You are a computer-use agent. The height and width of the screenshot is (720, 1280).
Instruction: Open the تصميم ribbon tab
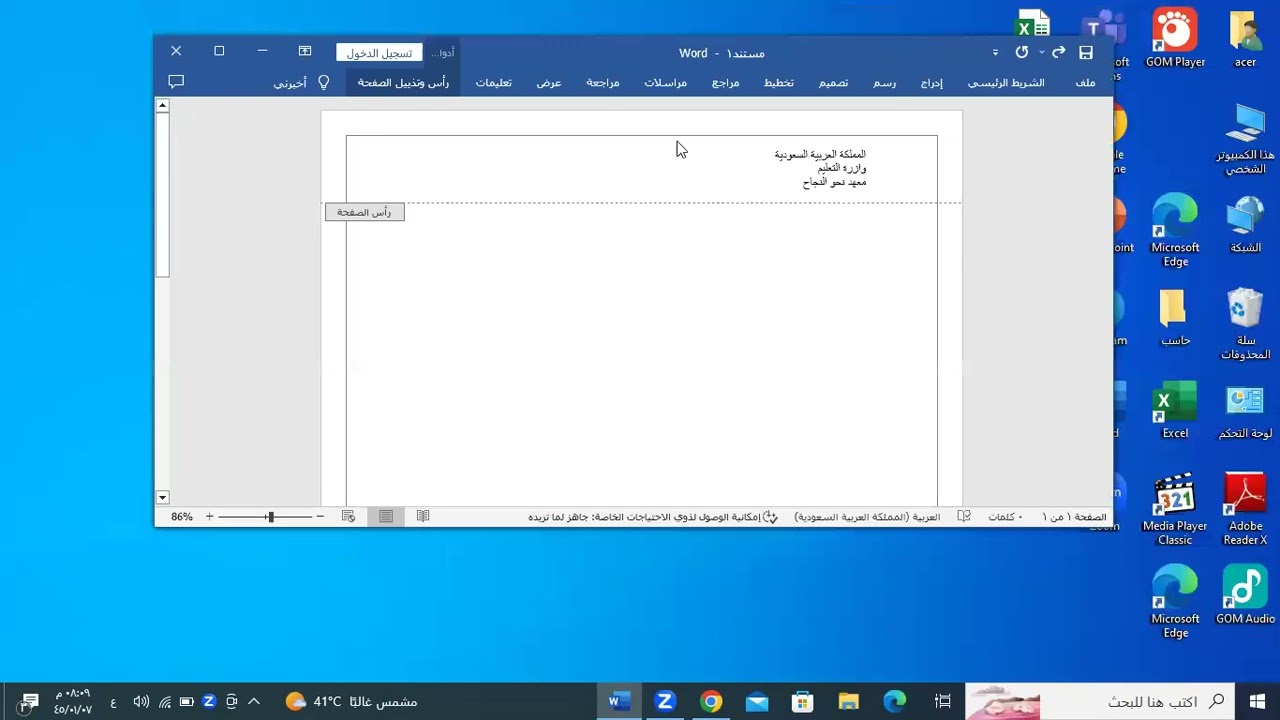click(833, 82)
